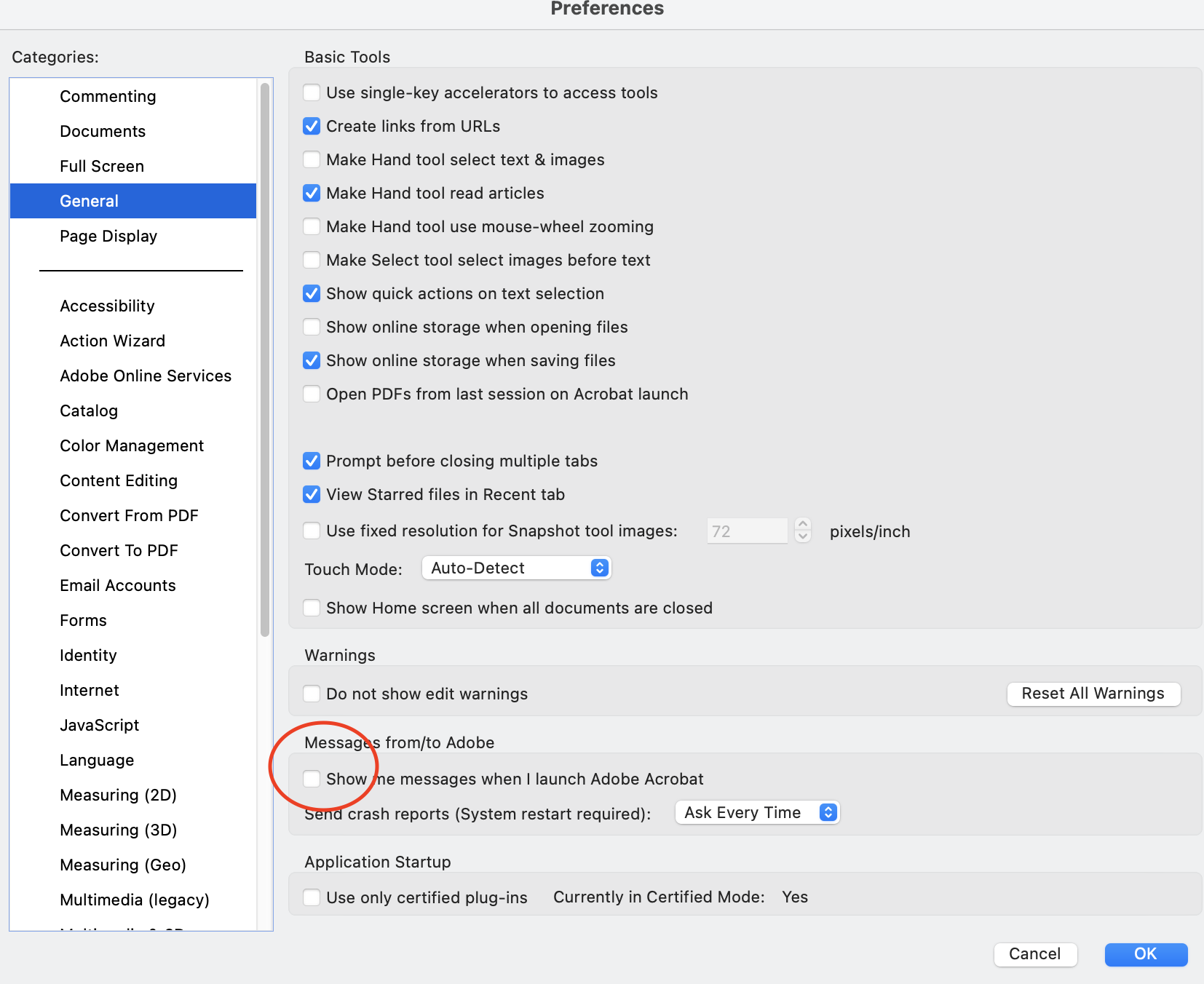Screen dimensions: 1204x984
Task: Disable "Prompt before closing multiple tabs"
Action: coord(312,461)
